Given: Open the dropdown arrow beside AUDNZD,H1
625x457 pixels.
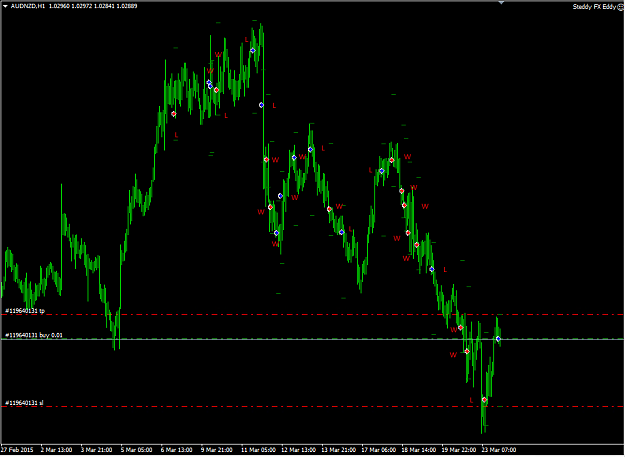Looking at the screenshot, I should (5, 6).
